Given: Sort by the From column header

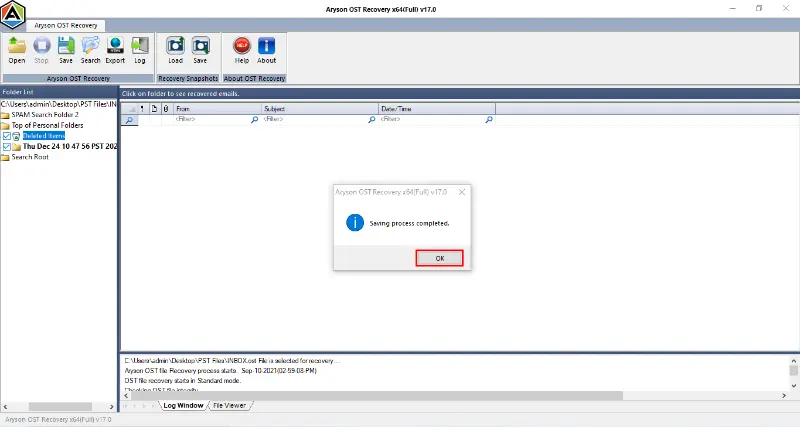Looking at the screenshot, I should tap(217, 109).
